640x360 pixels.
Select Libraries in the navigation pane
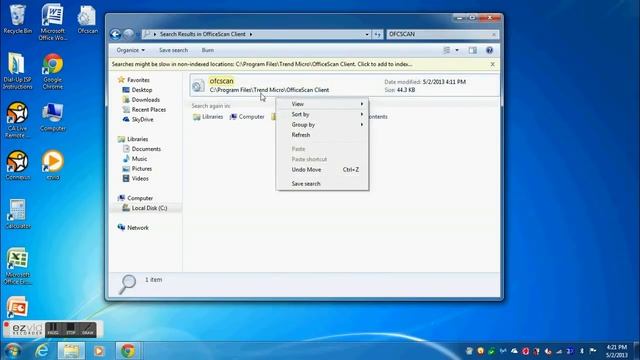click(133, 139)
